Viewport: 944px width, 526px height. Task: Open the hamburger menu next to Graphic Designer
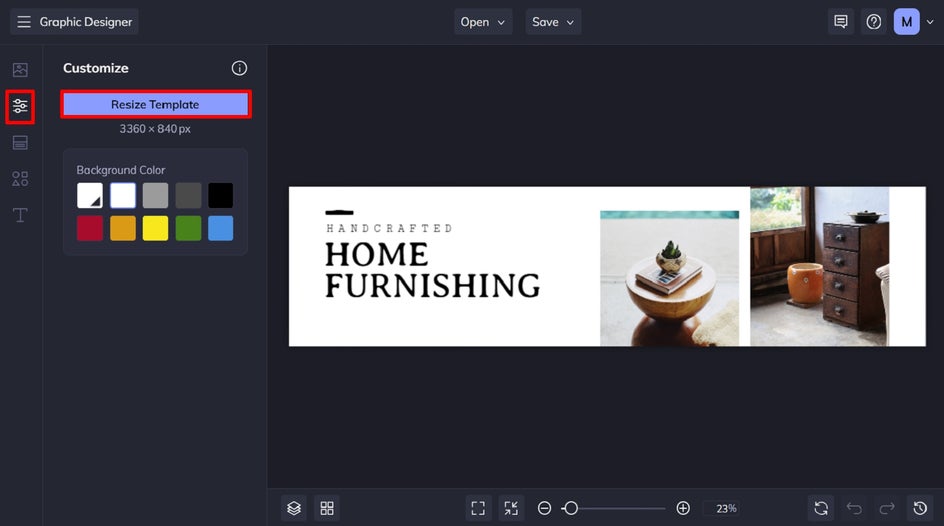point(23,22)
